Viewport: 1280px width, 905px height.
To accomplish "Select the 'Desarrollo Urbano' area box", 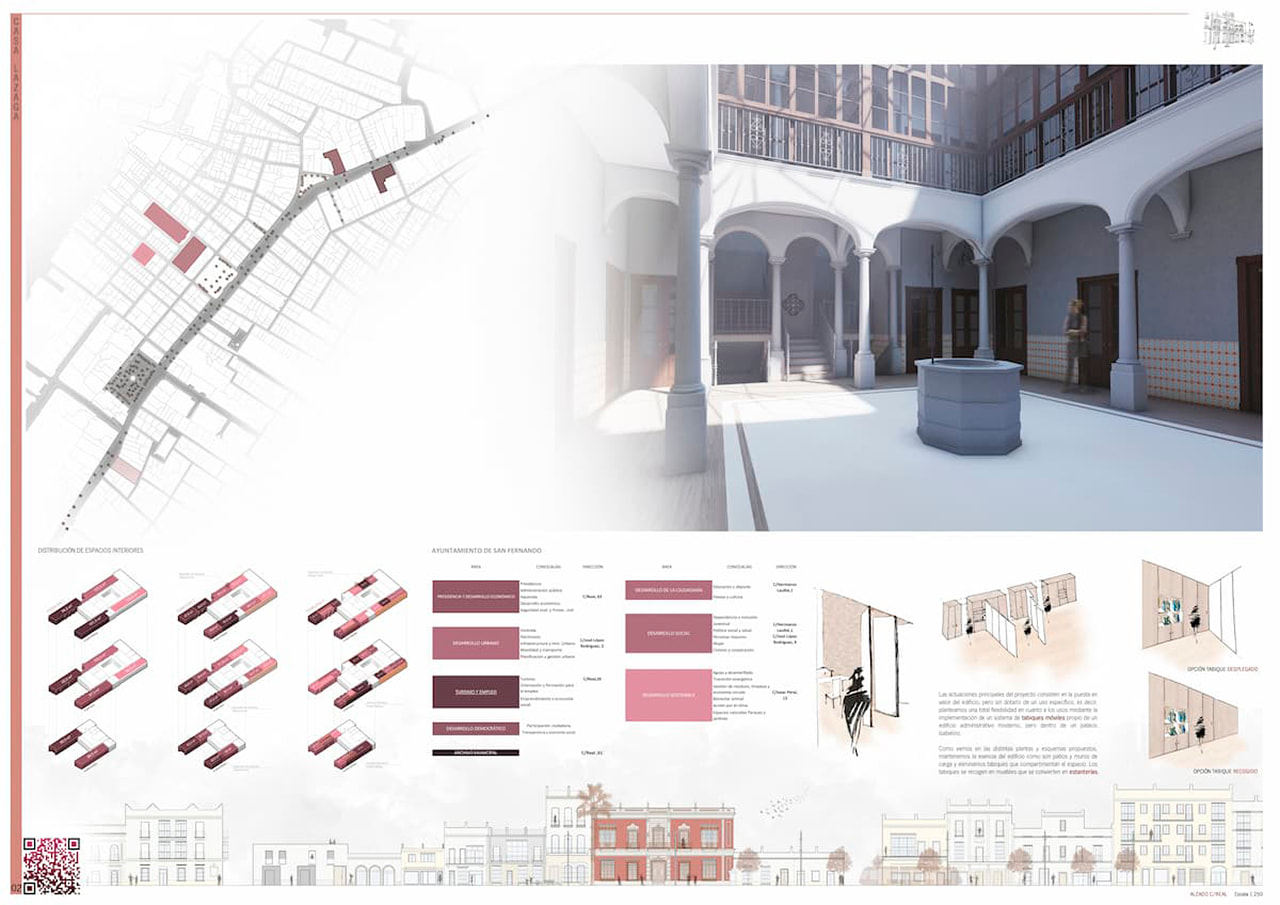I will tap(475, 642).
